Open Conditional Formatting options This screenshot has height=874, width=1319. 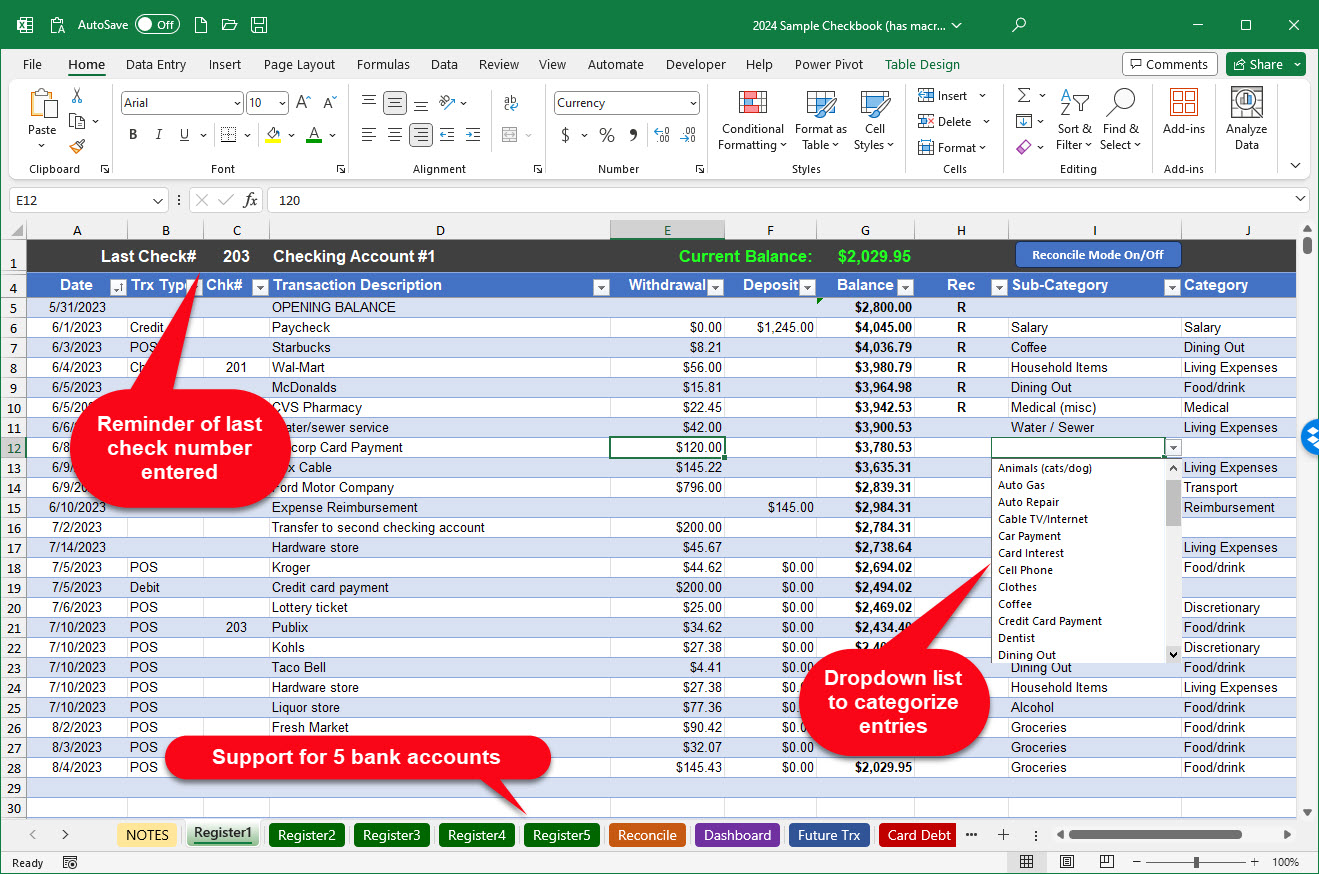tap(751, 120)
